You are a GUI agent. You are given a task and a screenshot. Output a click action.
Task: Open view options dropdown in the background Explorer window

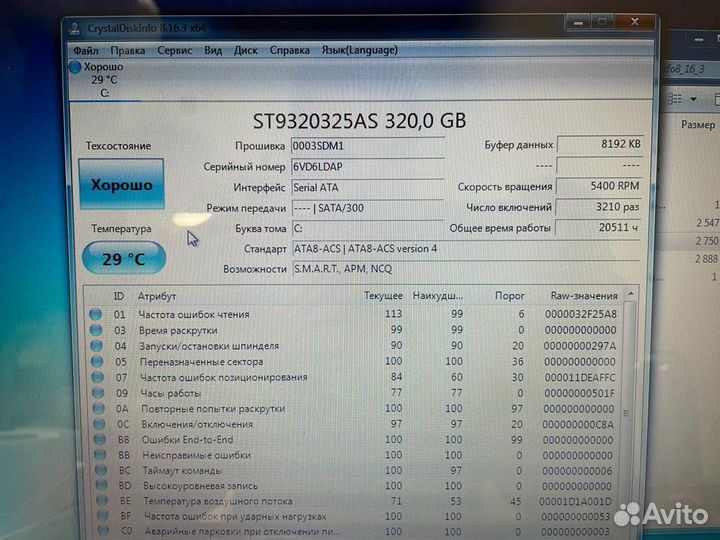pyautogui.click(x=693, y=99)
